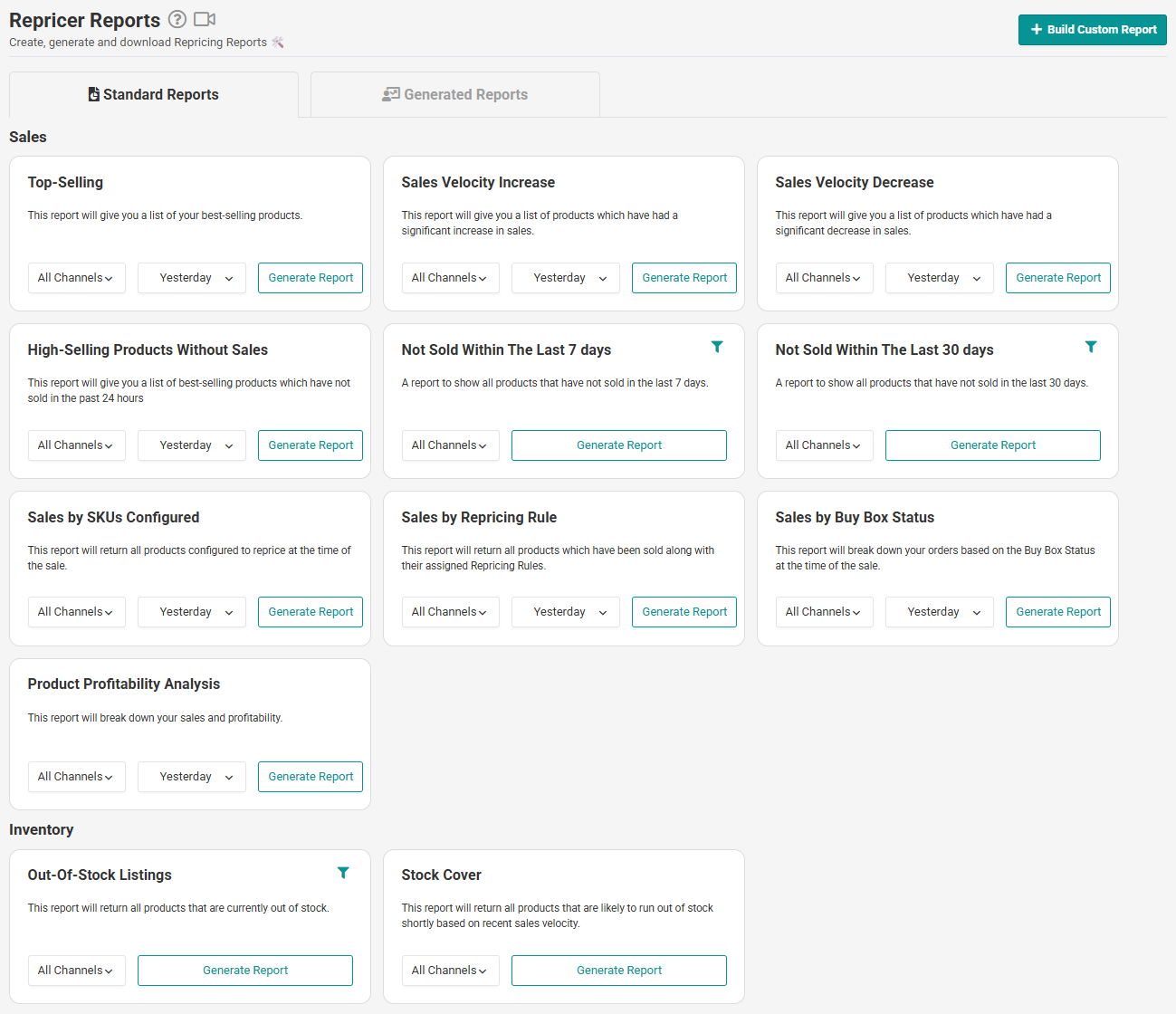Click the Build Custom Report button

point(1093,30)
